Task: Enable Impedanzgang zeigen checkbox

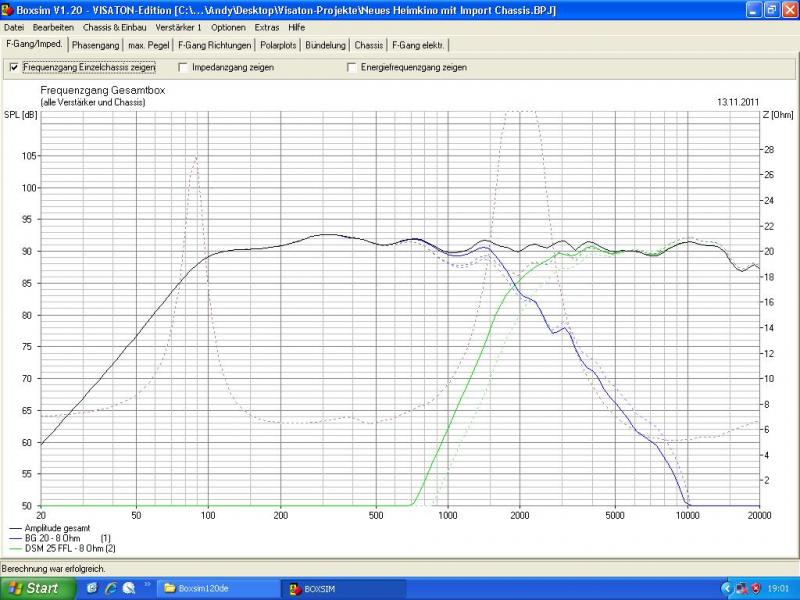Action: (183, 67)
